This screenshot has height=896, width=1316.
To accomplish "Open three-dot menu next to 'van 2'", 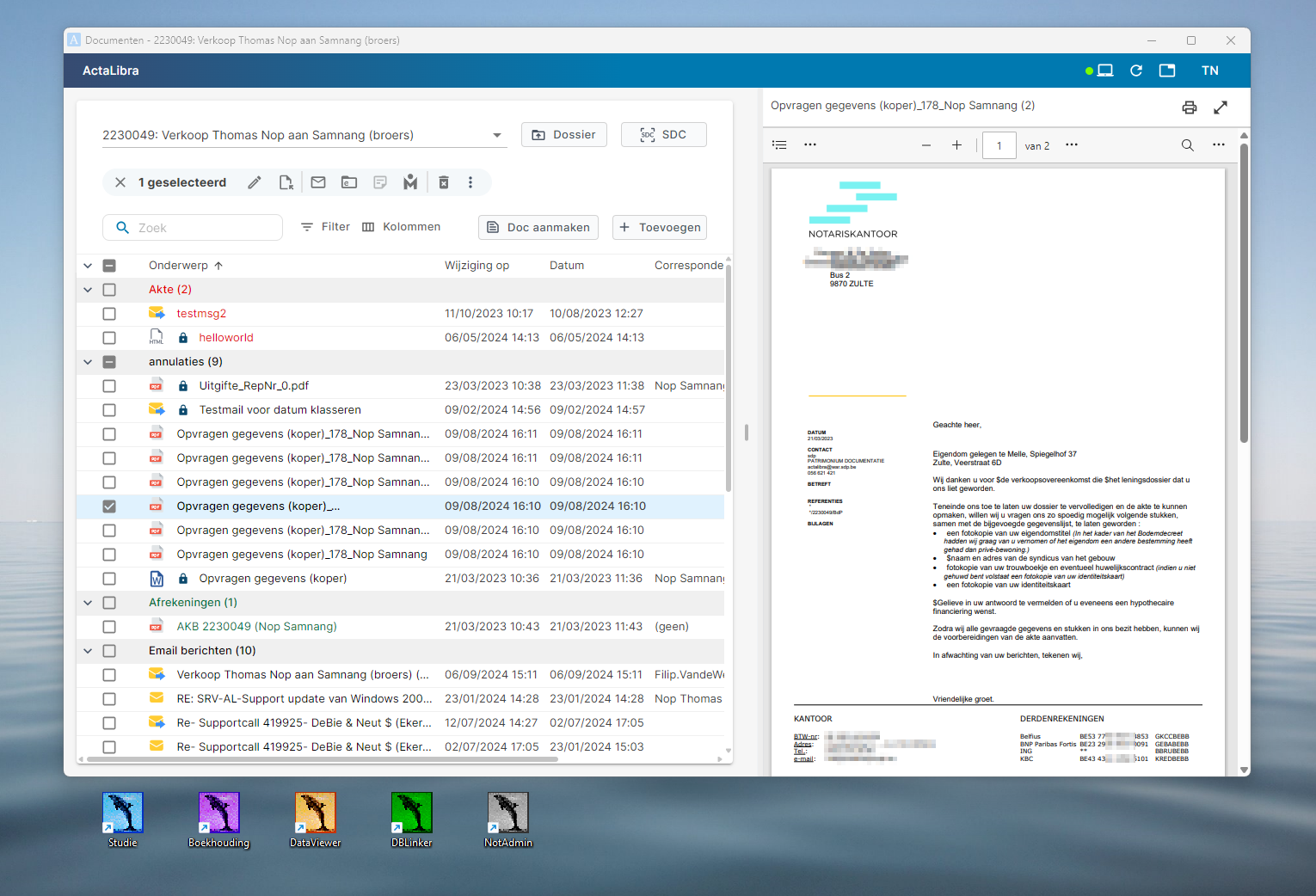I will tap(1072, 144).
